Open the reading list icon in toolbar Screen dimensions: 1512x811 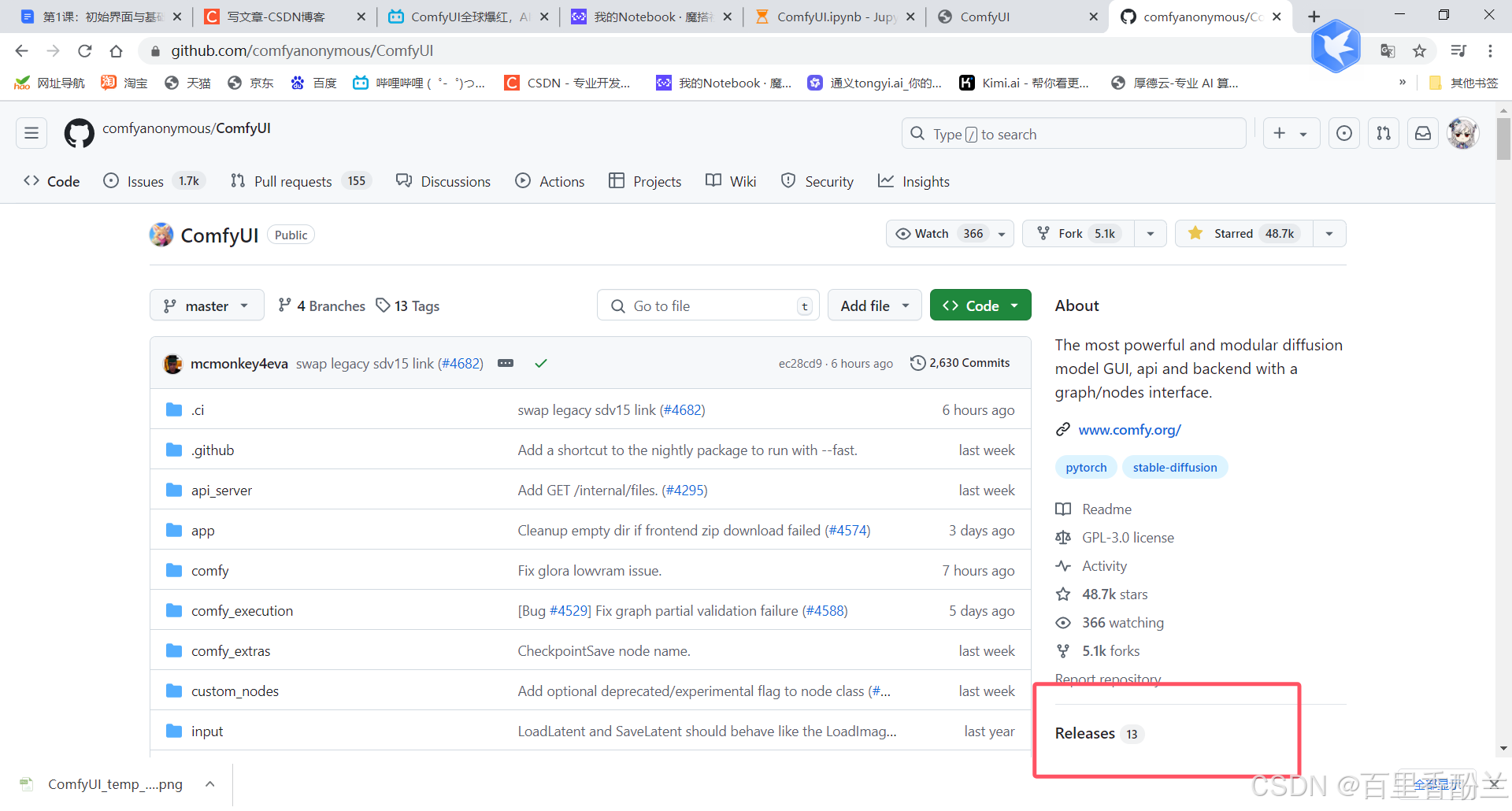pyautogui.click(x=1458, y=50)
